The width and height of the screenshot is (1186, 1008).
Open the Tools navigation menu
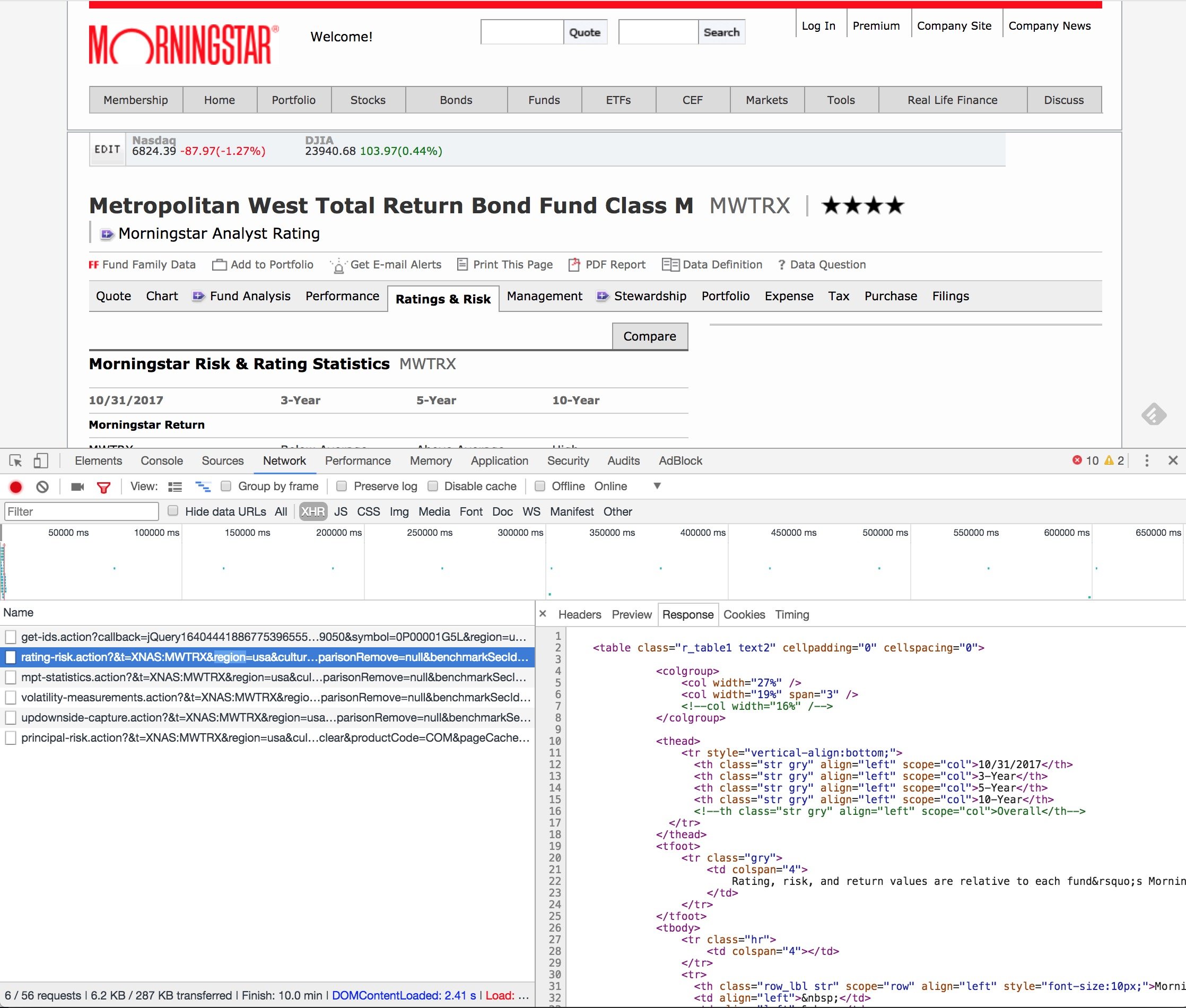(841, 100)
